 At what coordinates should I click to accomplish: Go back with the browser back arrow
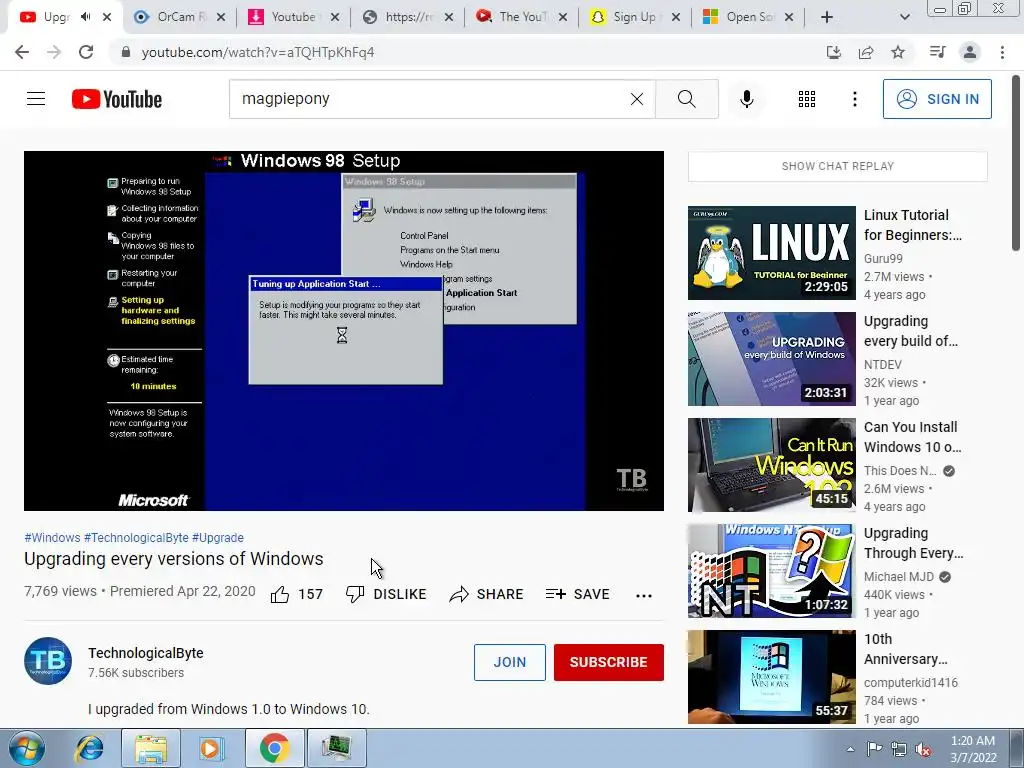(x=22, y=52)
